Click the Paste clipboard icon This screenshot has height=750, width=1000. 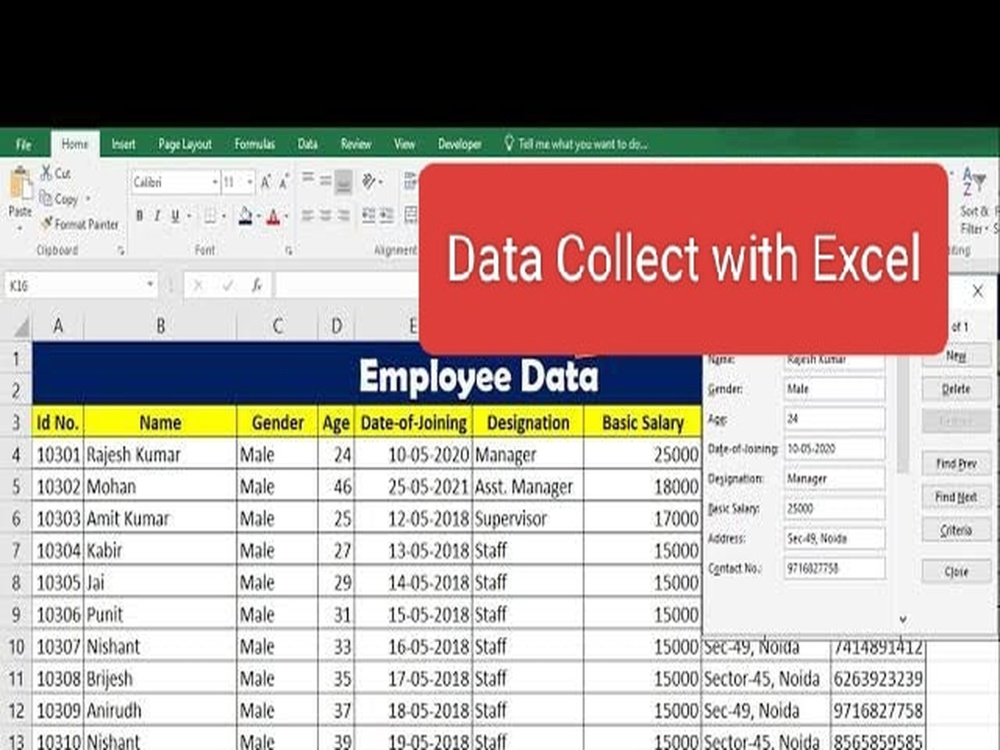click(x=20, y=183)
